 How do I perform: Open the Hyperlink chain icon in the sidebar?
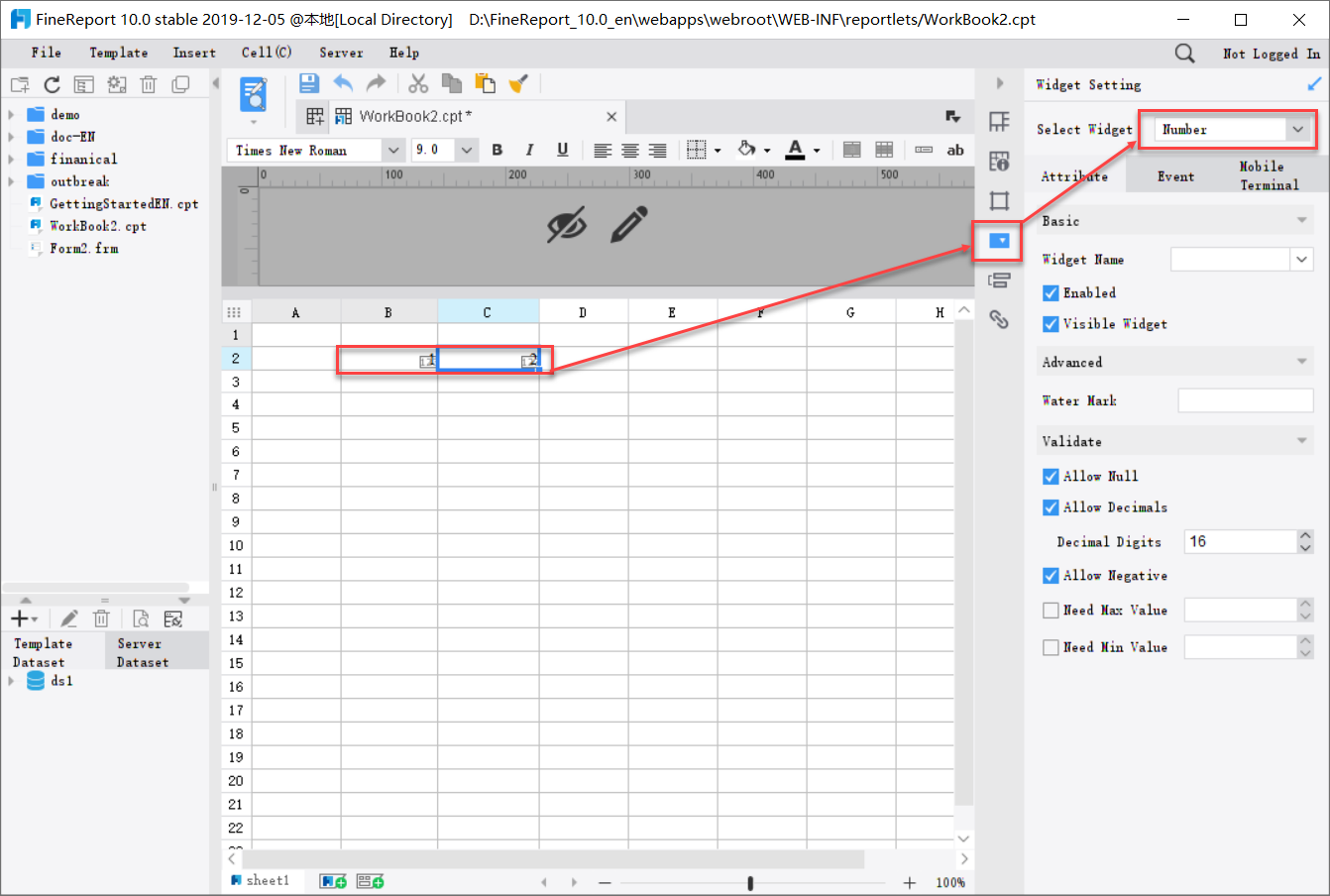click(999, 319)
